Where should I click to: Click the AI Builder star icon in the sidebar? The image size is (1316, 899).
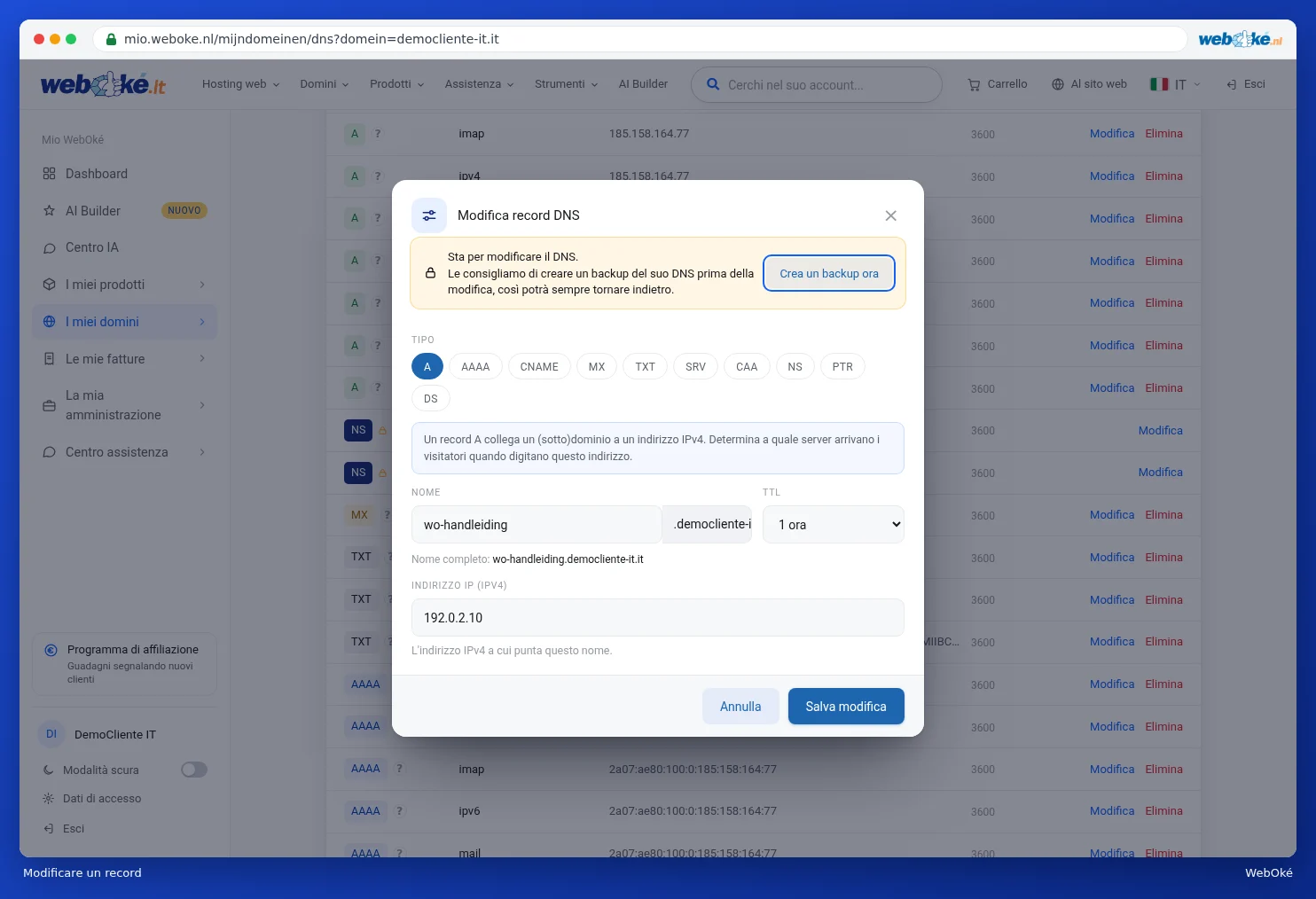click(x=50, y=211)
